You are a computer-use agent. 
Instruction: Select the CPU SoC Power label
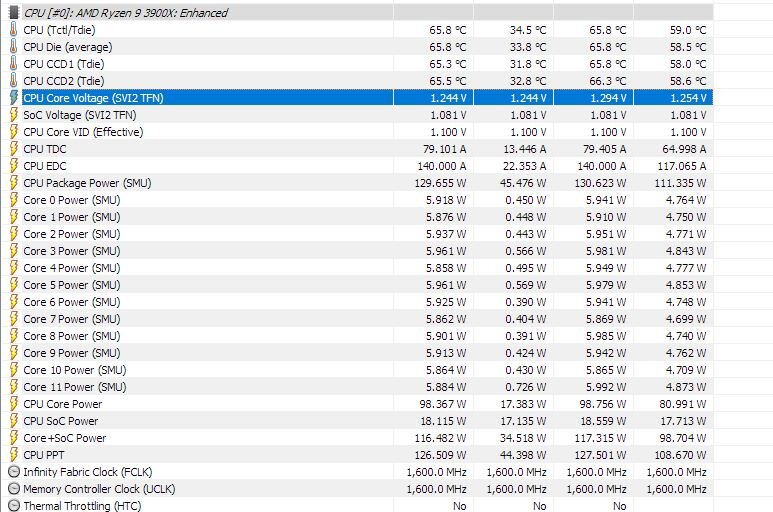click(61, 421)
